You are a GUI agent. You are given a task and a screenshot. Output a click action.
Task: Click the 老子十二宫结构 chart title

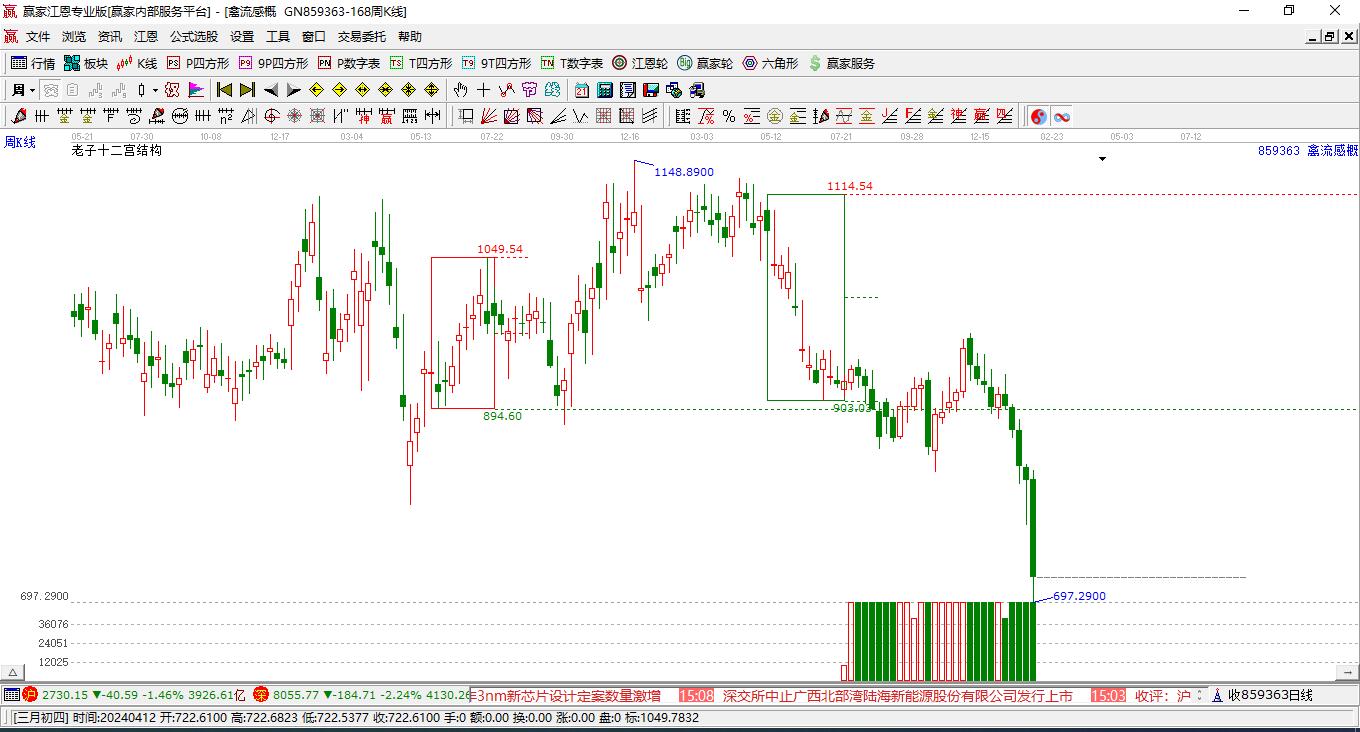click(117, 151)
